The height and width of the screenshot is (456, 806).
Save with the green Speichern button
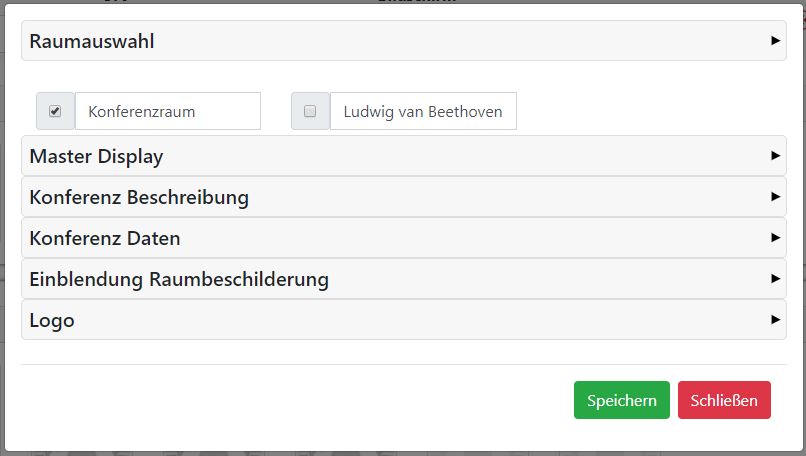pyautogui.click(x=622, y=400)
